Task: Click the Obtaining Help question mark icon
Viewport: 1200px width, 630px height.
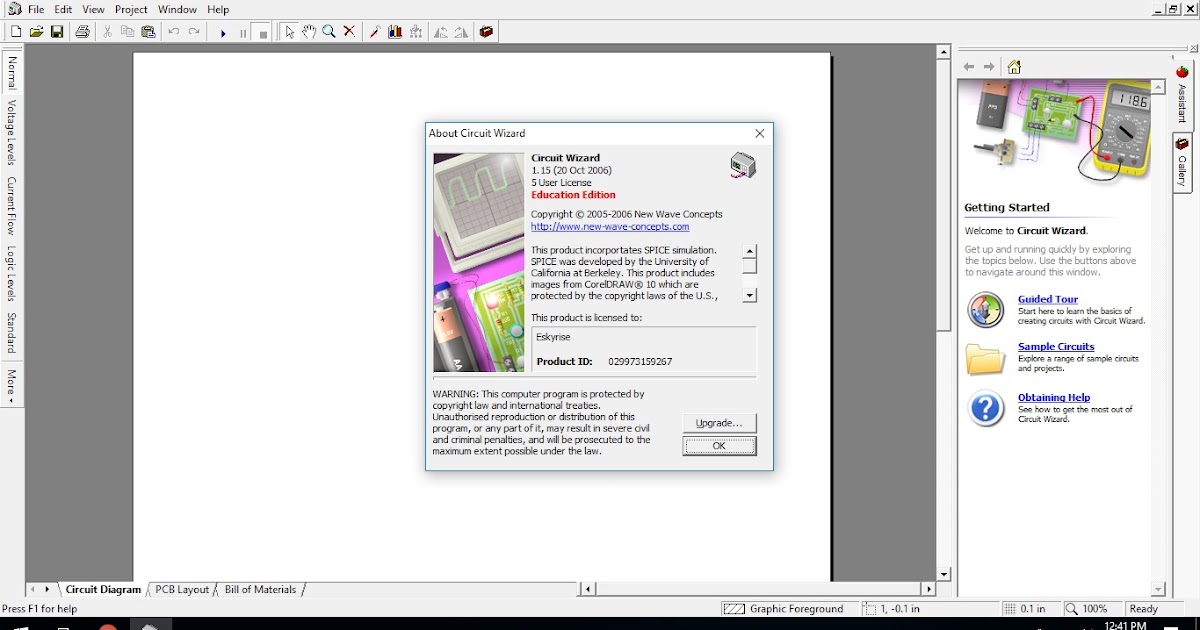Action: (986, 408)
